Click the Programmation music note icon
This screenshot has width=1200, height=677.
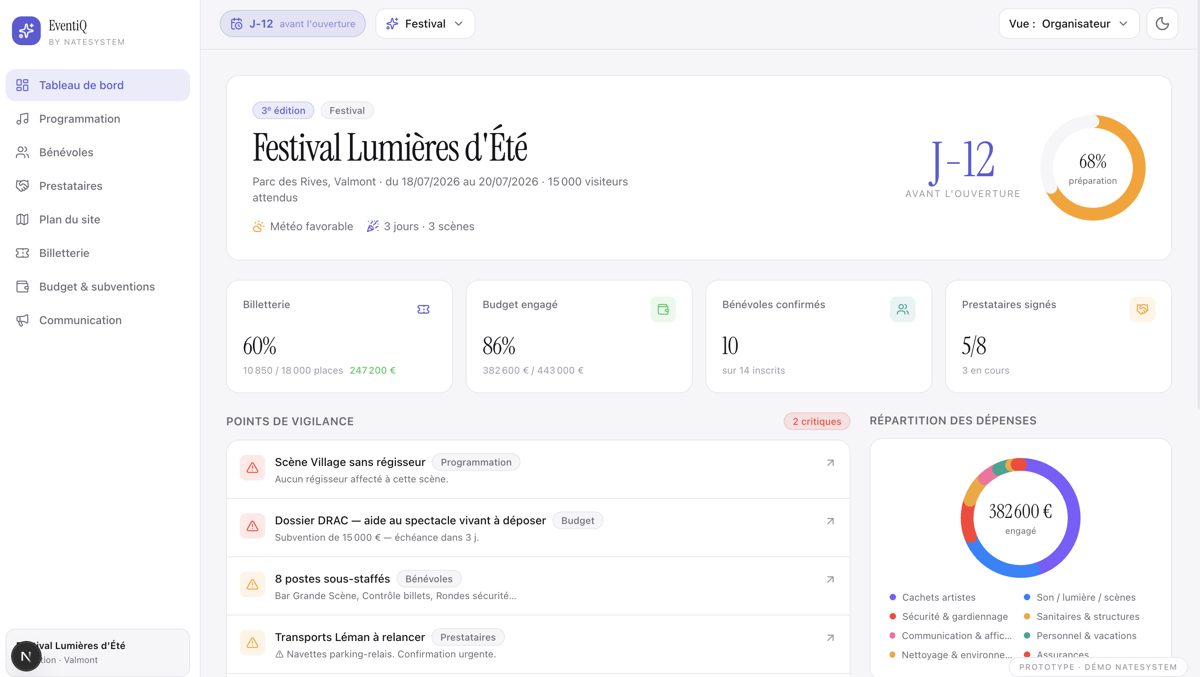click(22, 119)
